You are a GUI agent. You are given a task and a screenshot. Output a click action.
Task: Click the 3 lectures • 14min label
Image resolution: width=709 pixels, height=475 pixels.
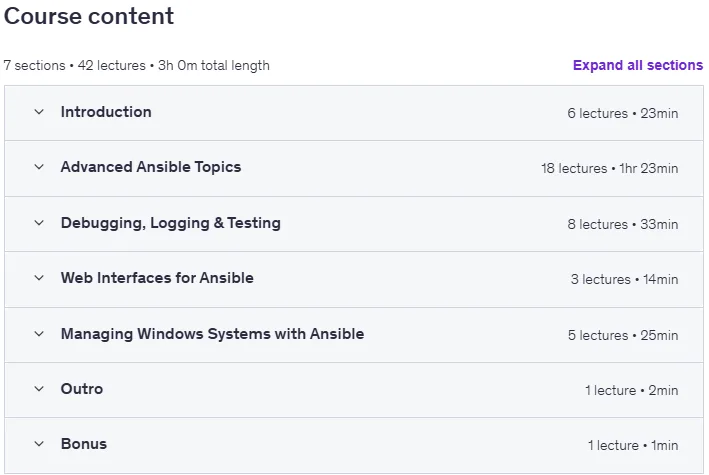624,280
